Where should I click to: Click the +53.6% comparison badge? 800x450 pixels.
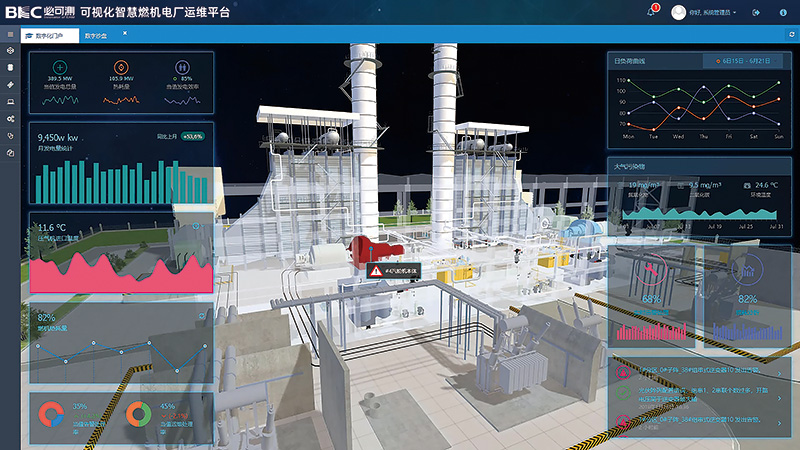click(192, 136)
